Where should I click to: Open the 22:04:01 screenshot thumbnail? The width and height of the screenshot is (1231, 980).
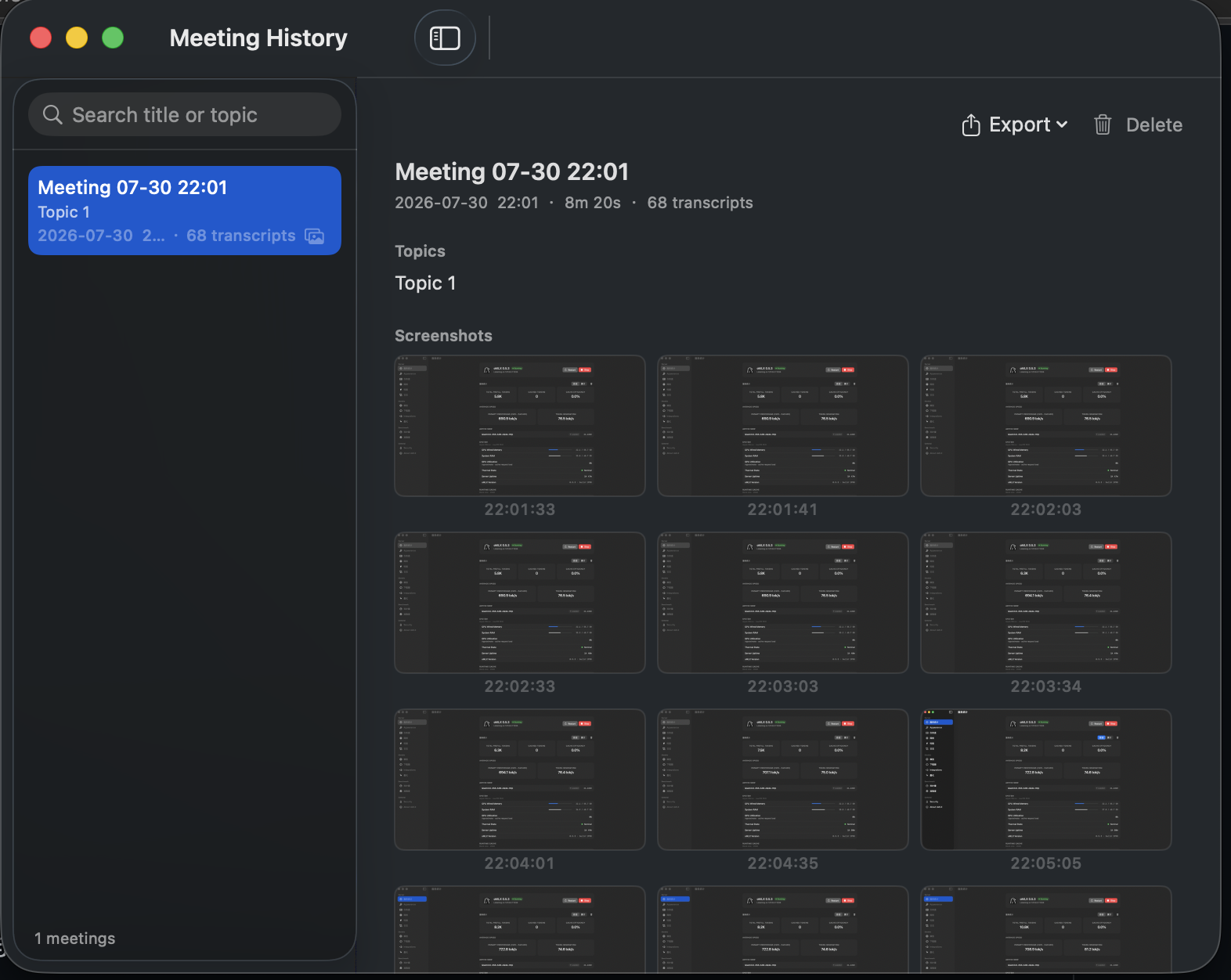point(520,780)
